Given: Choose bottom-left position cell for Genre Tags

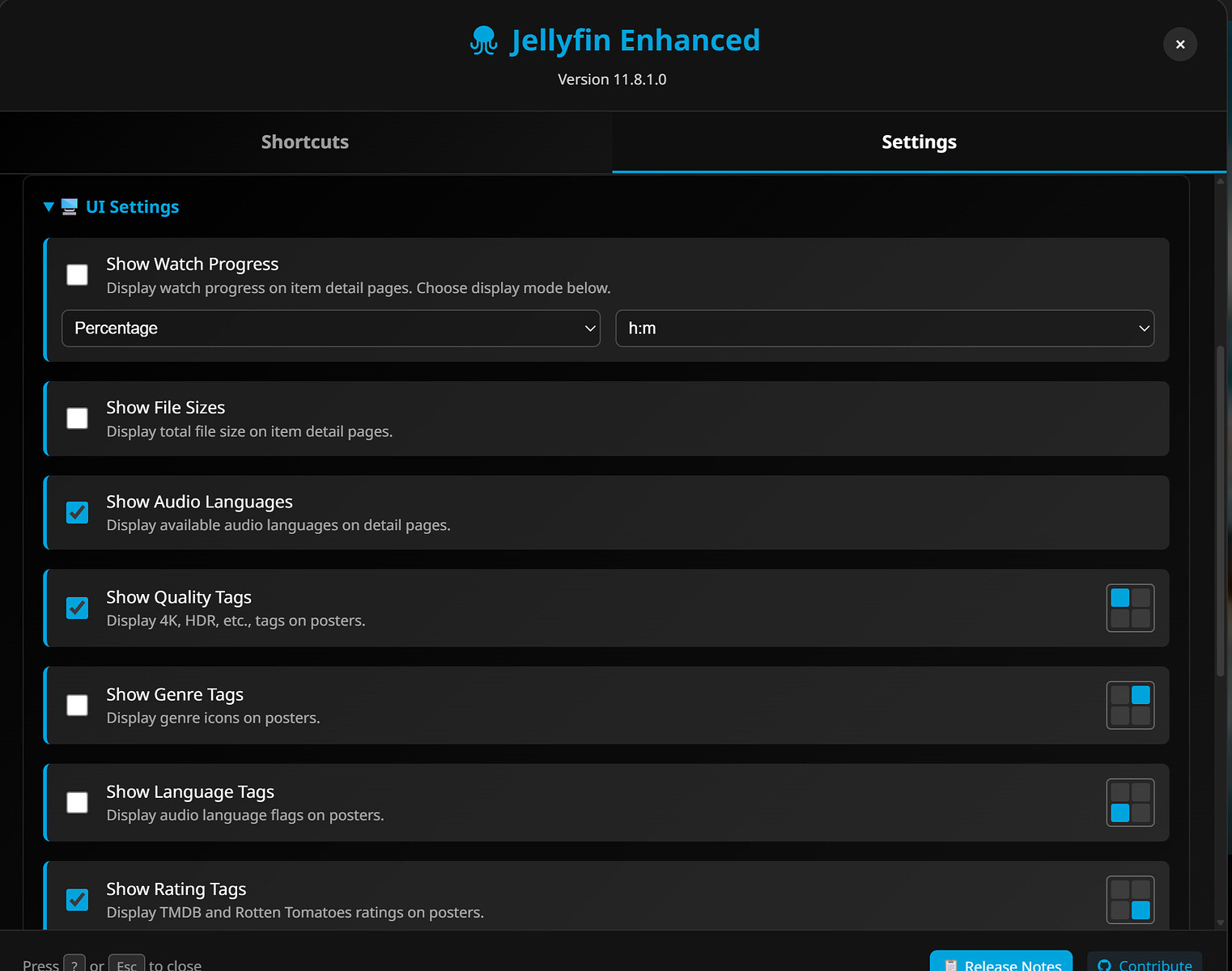Looking at the screenshot, I should 1120,716.
